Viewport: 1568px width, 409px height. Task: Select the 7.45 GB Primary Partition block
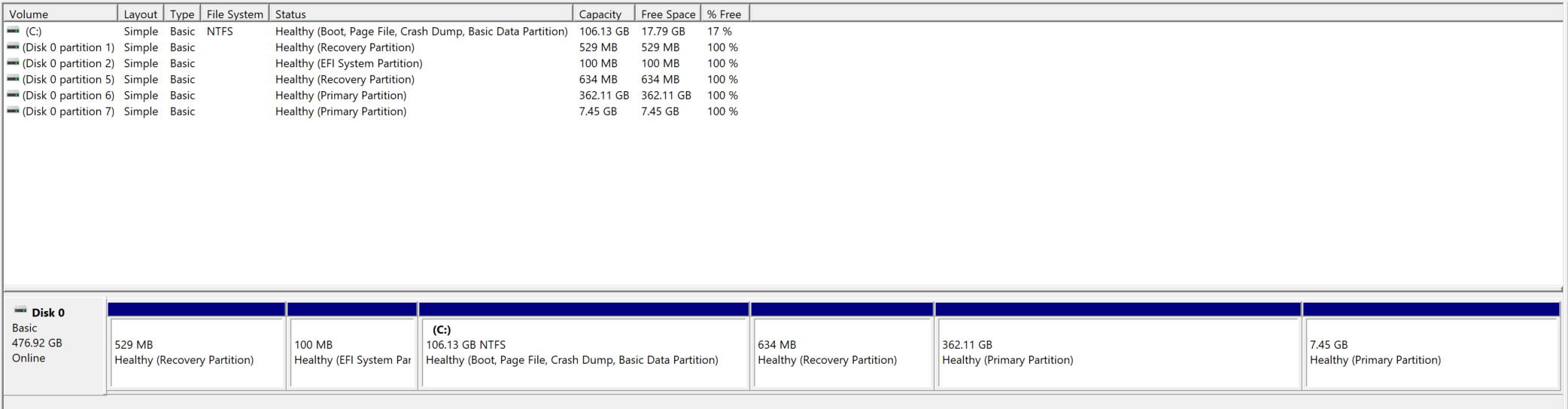click(1431, 346)
